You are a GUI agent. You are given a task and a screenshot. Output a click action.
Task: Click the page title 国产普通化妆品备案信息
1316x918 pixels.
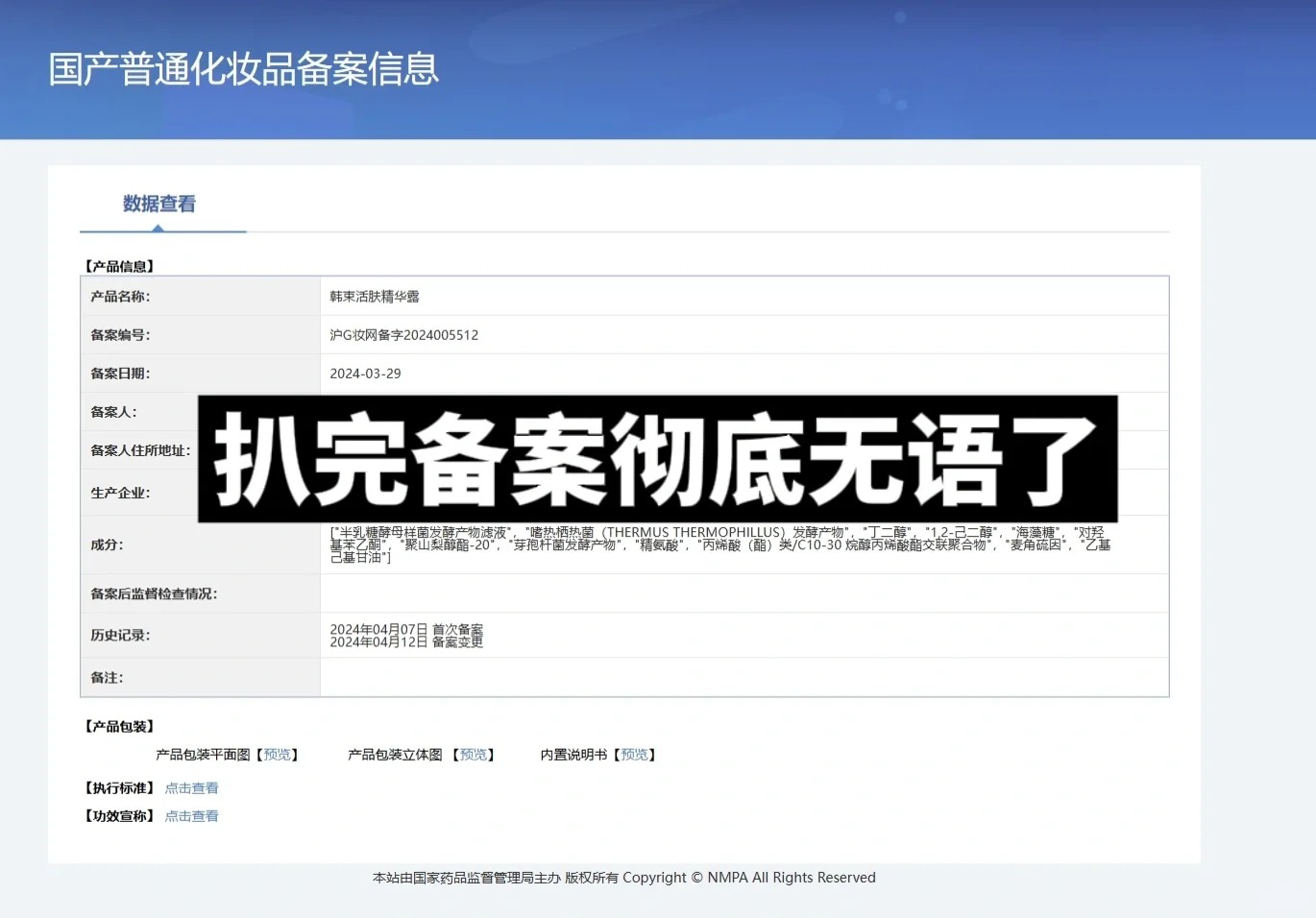(244, 69)
